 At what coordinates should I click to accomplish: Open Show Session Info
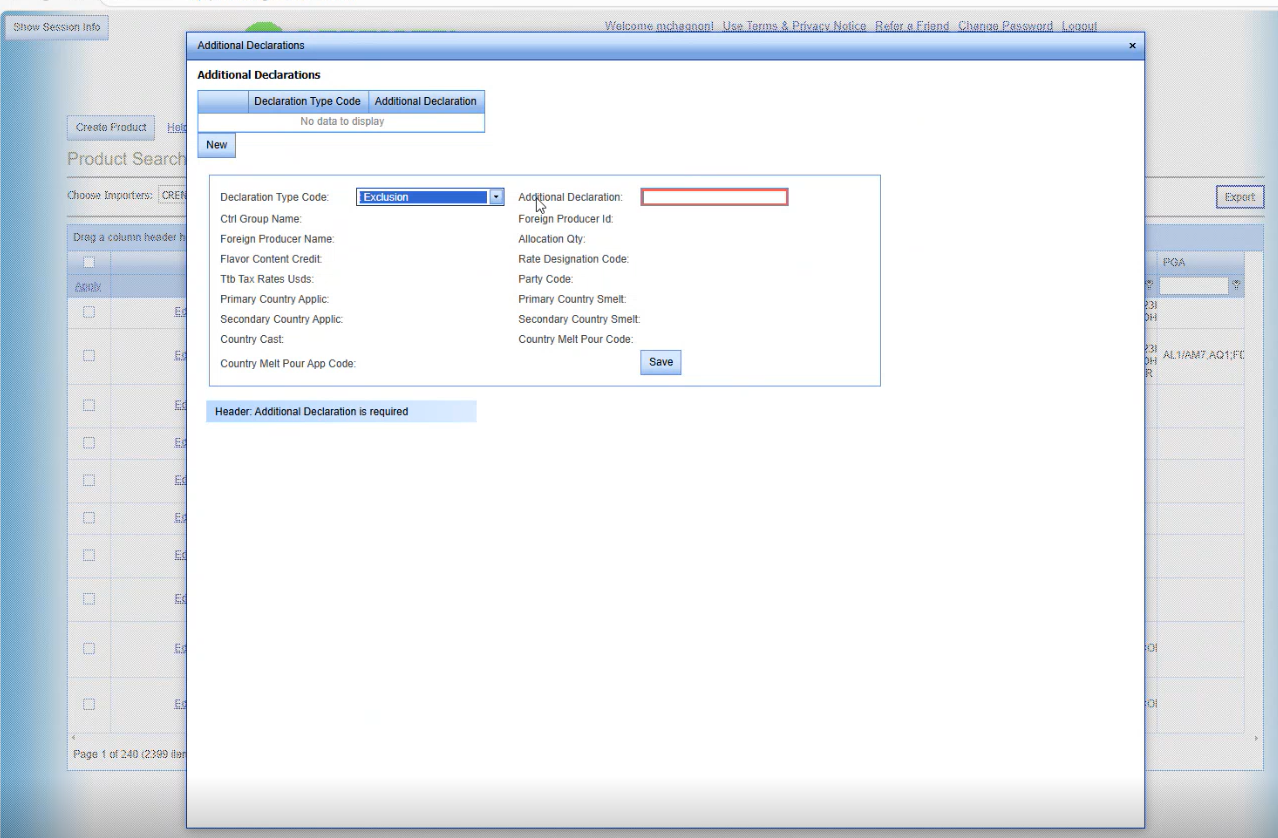click(57, 27)
